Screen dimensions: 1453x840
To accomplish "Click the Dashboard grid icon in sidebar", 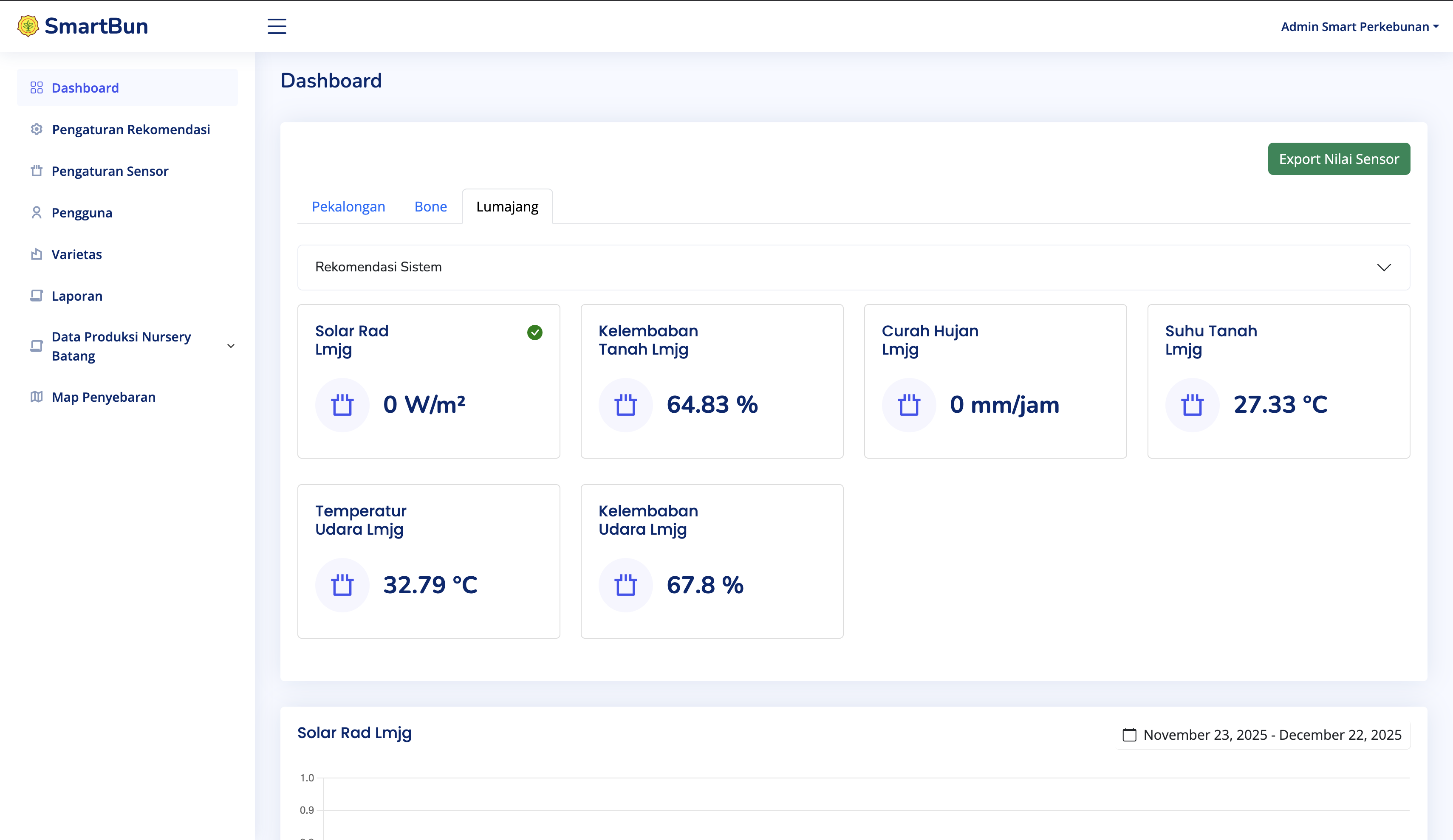I will (x=37, y=87).
